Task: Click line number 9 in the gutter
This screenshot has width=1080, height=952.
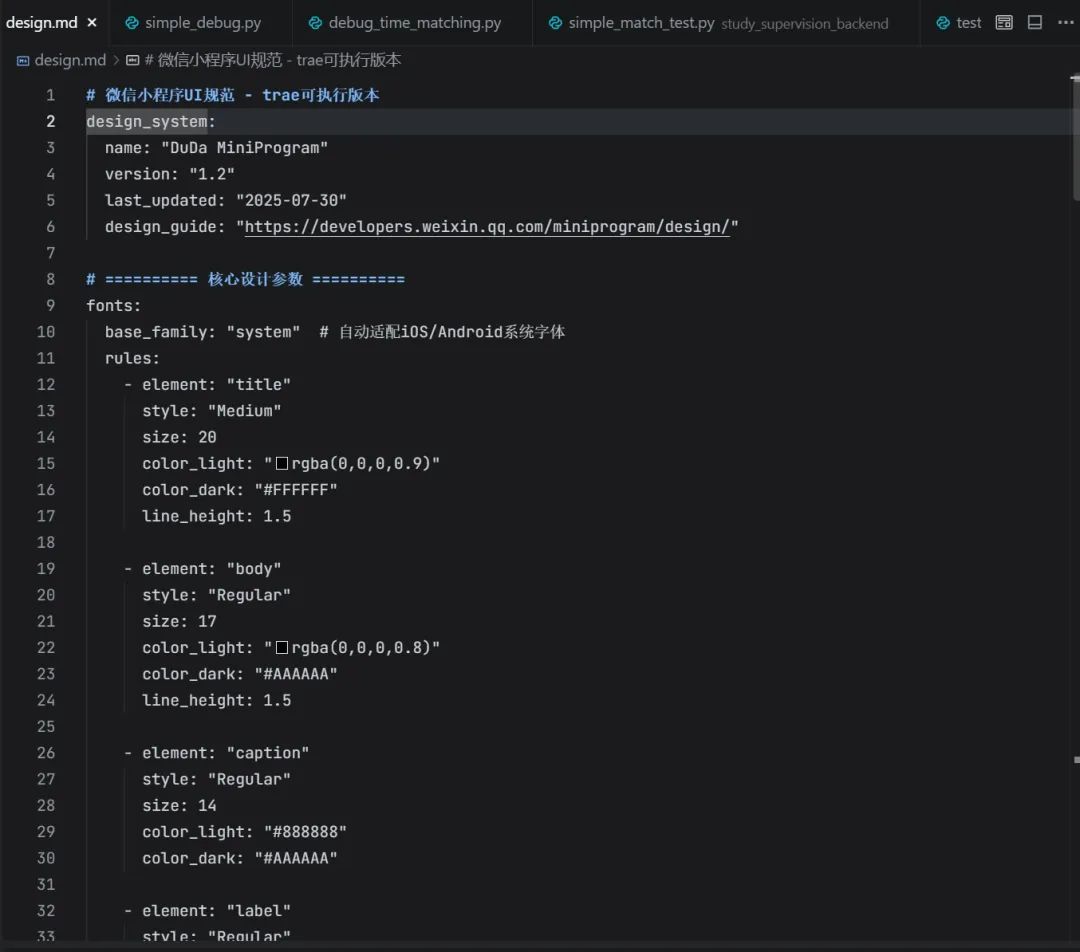Action: pyautogui.click(x=50, y=305)
